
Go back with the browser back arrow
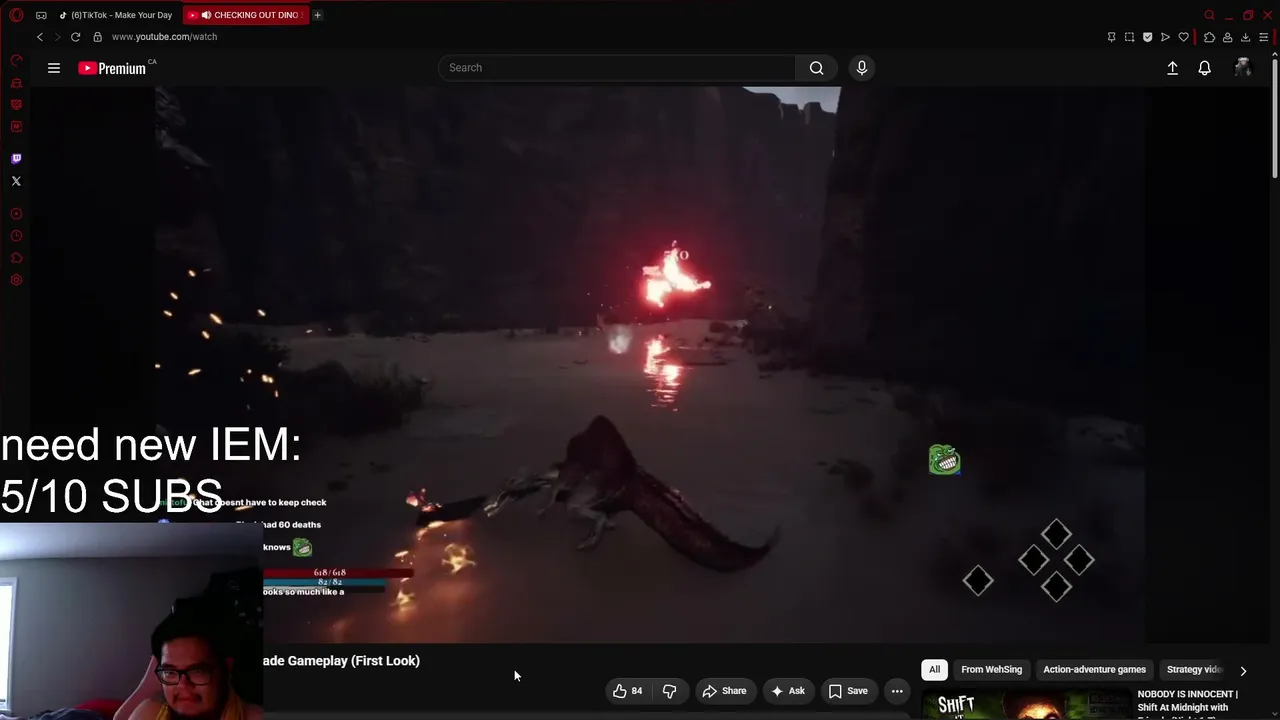40,37
